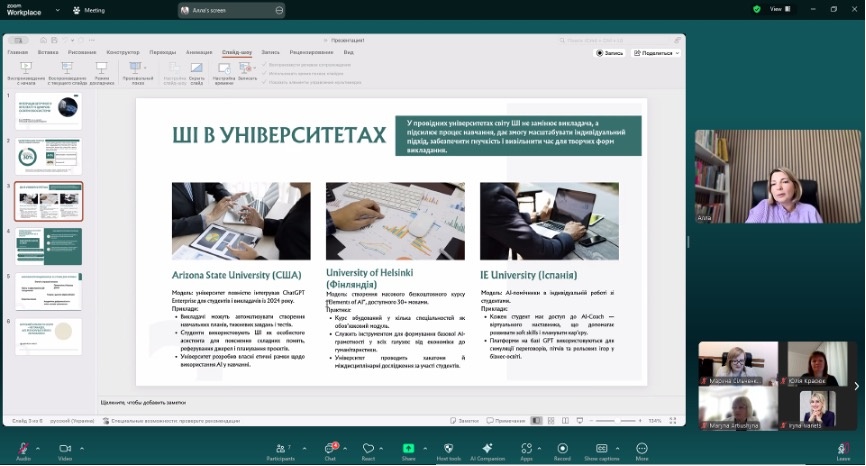Open the Zoom Workplace dropdown arrow
The height and width of the screenshot is (466, 866).
point(57,10)
